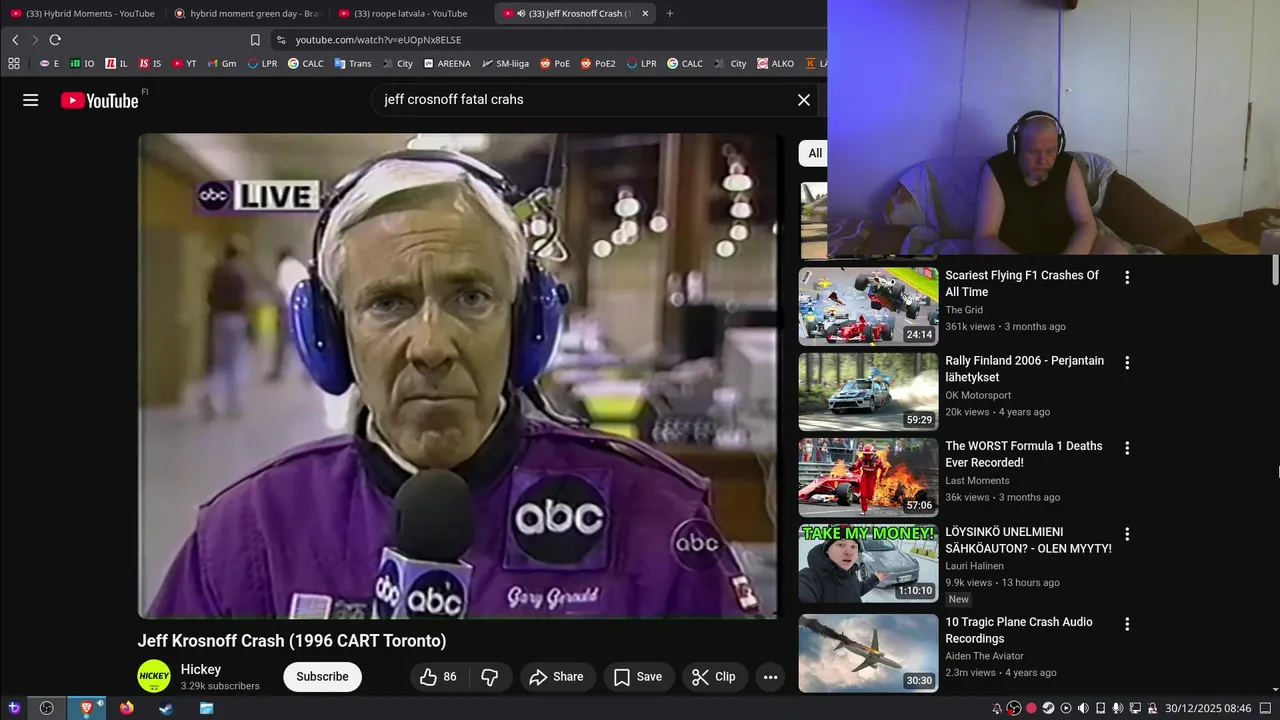Viewport: 1280px width, 720px height.
Task: Open options menu for Scariest Flying F1 Crashes
Action: [x=1127, y=277]
